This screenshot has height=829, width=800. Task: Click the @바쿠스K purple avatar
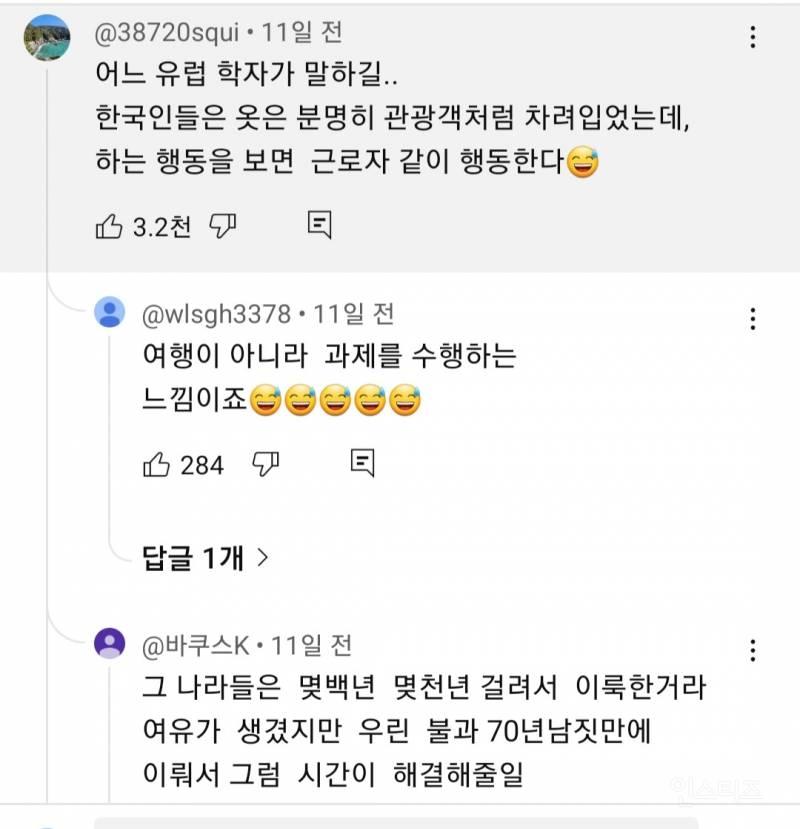tap(109, 644)
